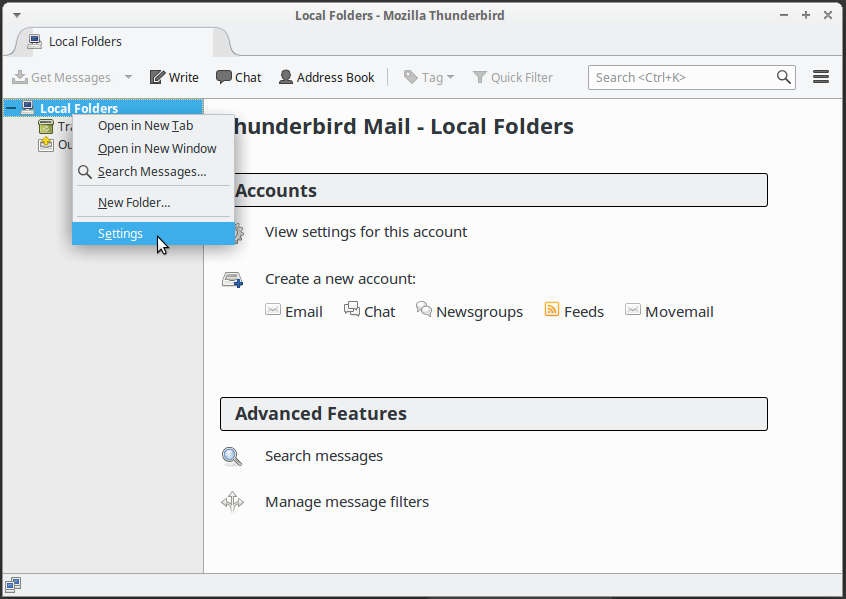
Task: Focus the Search <Ctrl+K> input field
Action: 680,77
